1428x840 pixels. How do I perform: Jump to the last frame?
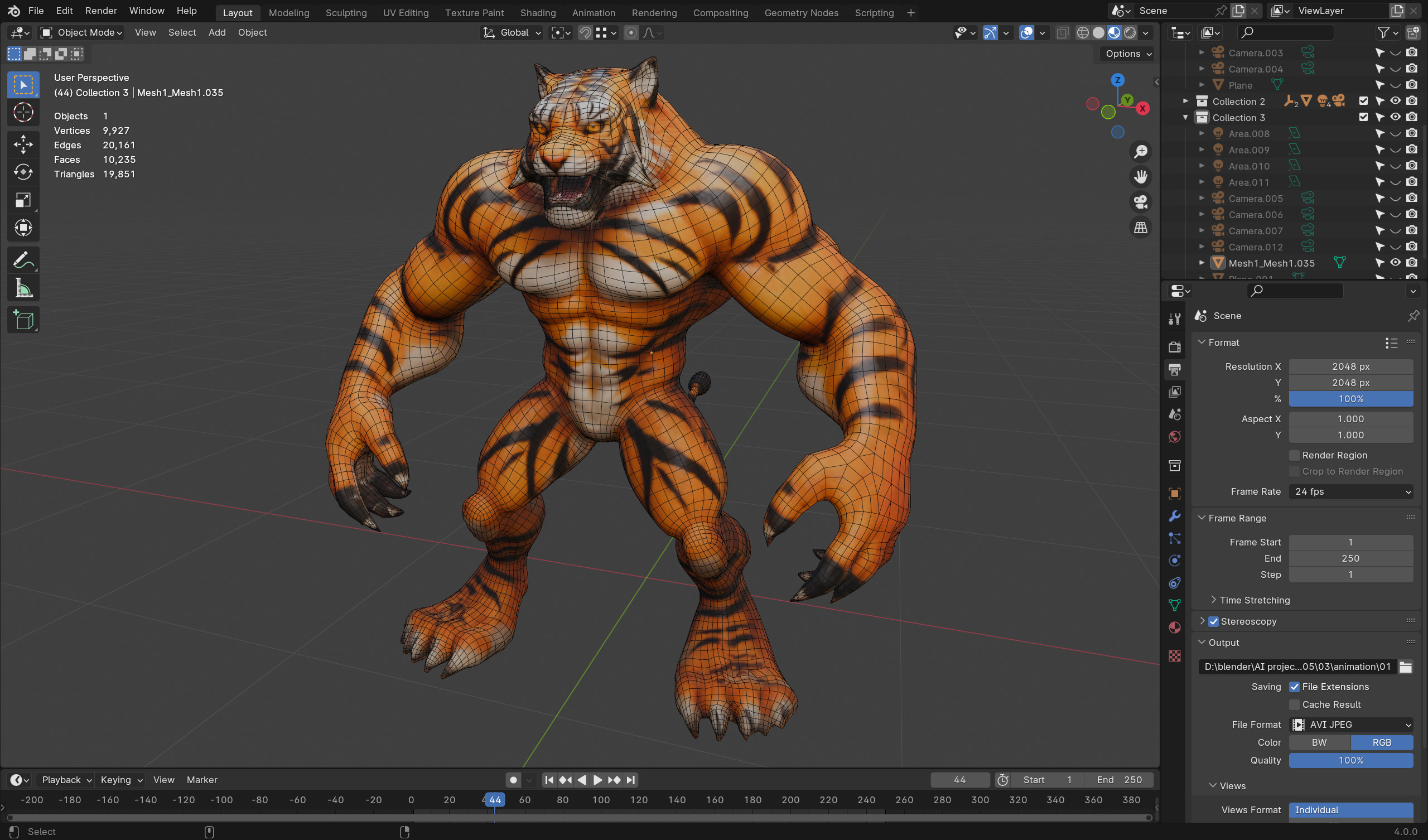[x=631, y=780]
